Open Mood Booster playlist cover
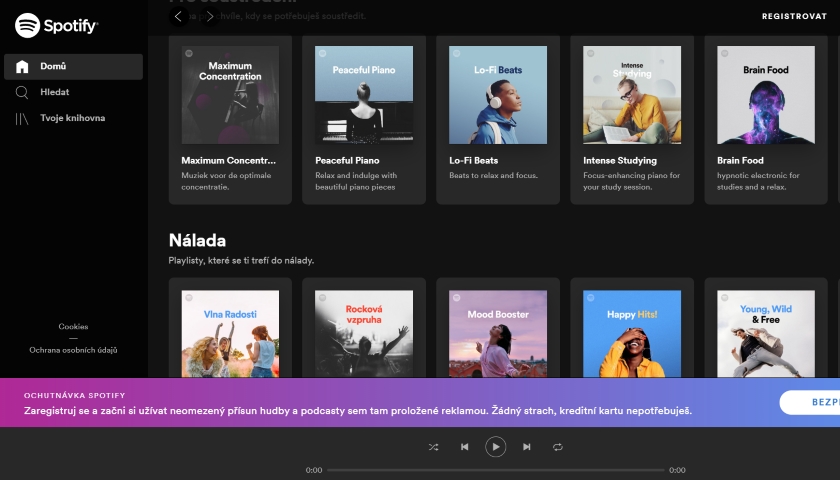 (498, 334)
